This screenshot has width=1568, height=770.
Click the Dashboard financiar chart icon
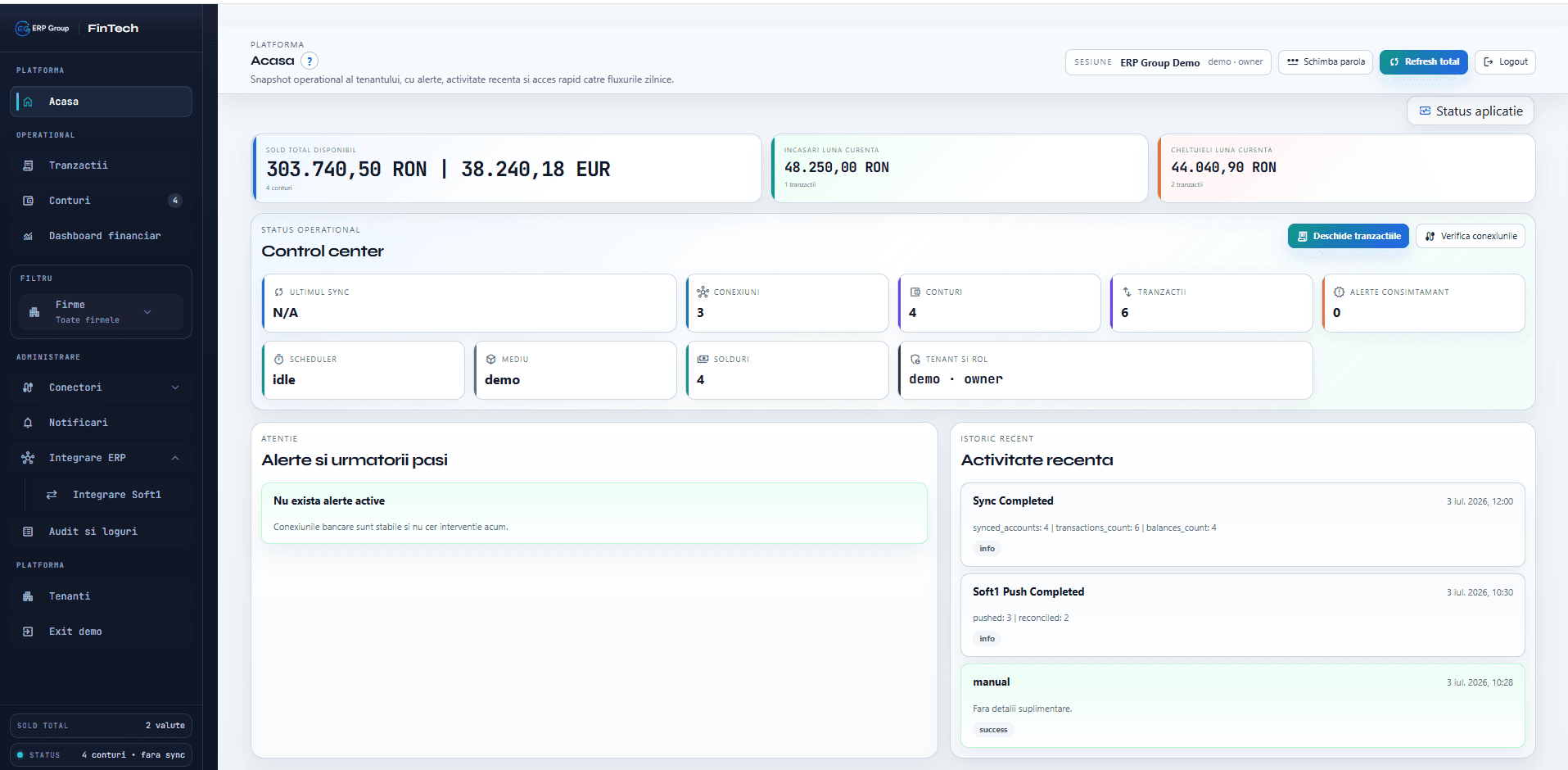[x=28, y=236]
